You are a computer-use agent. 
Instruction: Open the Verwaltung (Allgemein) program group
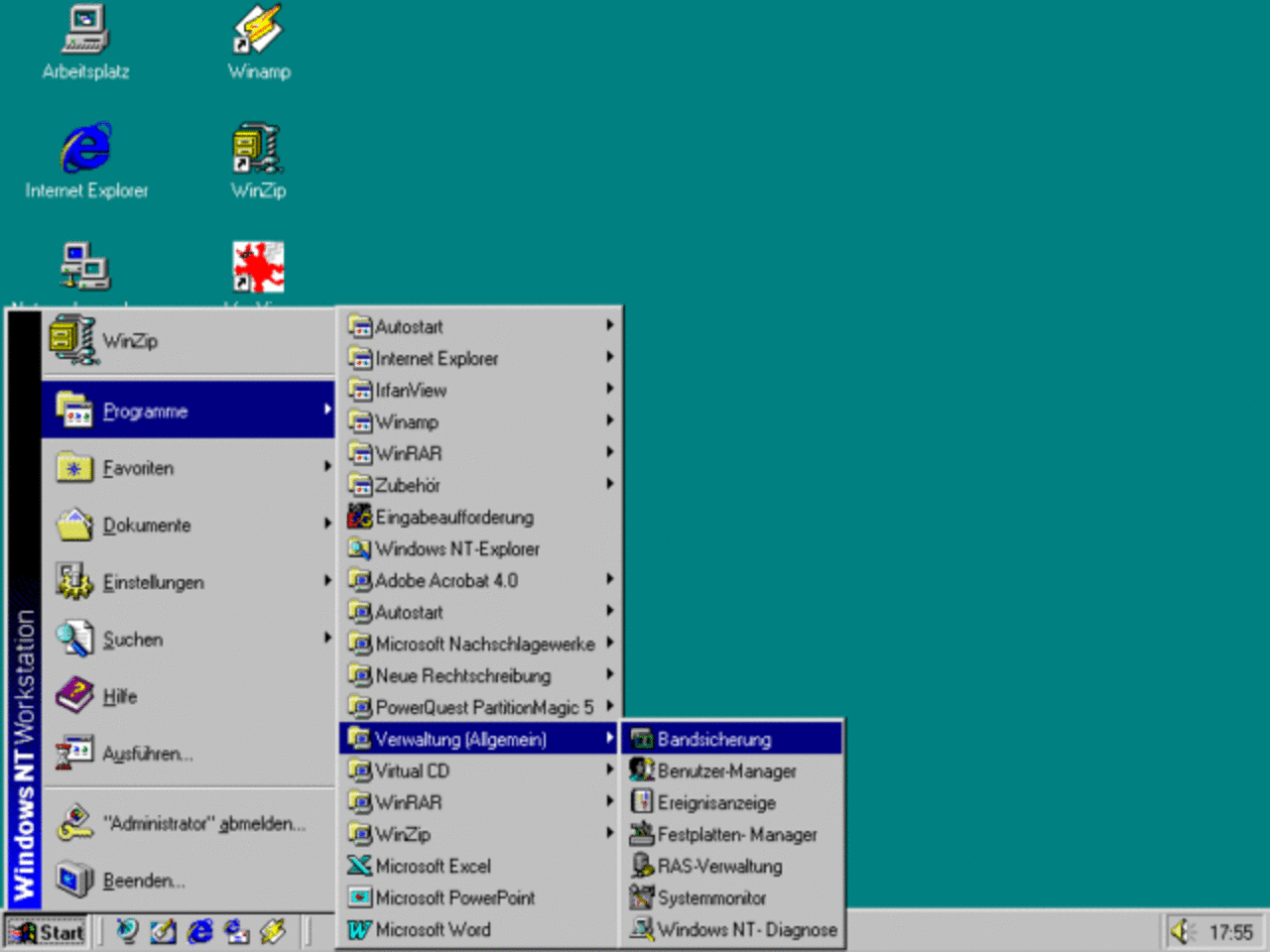tap(479, 739)
